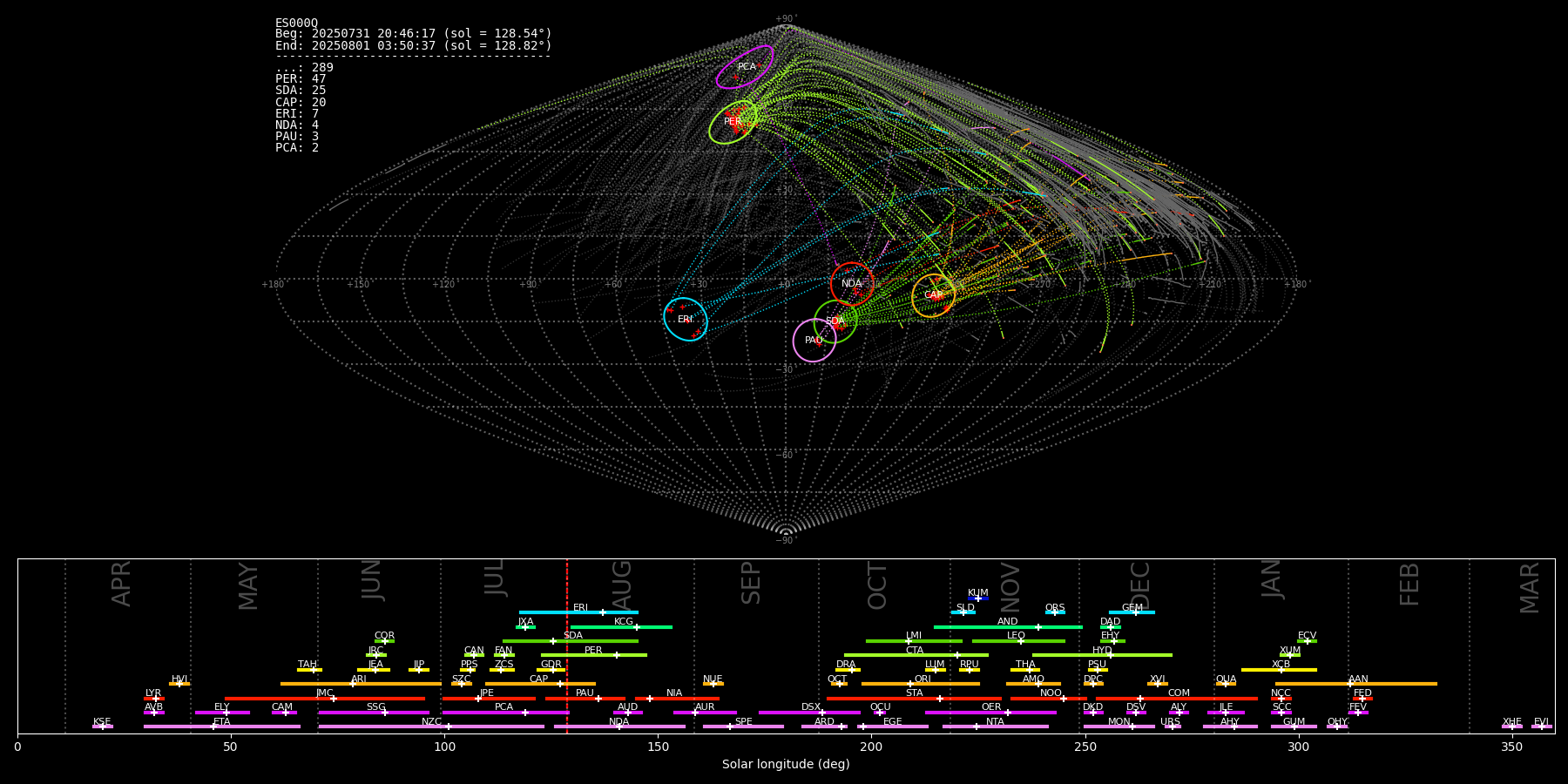Click the +90° pole label atop sky map
Image resolution: width=1568 pixels, height=784 pixels.
pyautogui.click(x=786, y=19)
